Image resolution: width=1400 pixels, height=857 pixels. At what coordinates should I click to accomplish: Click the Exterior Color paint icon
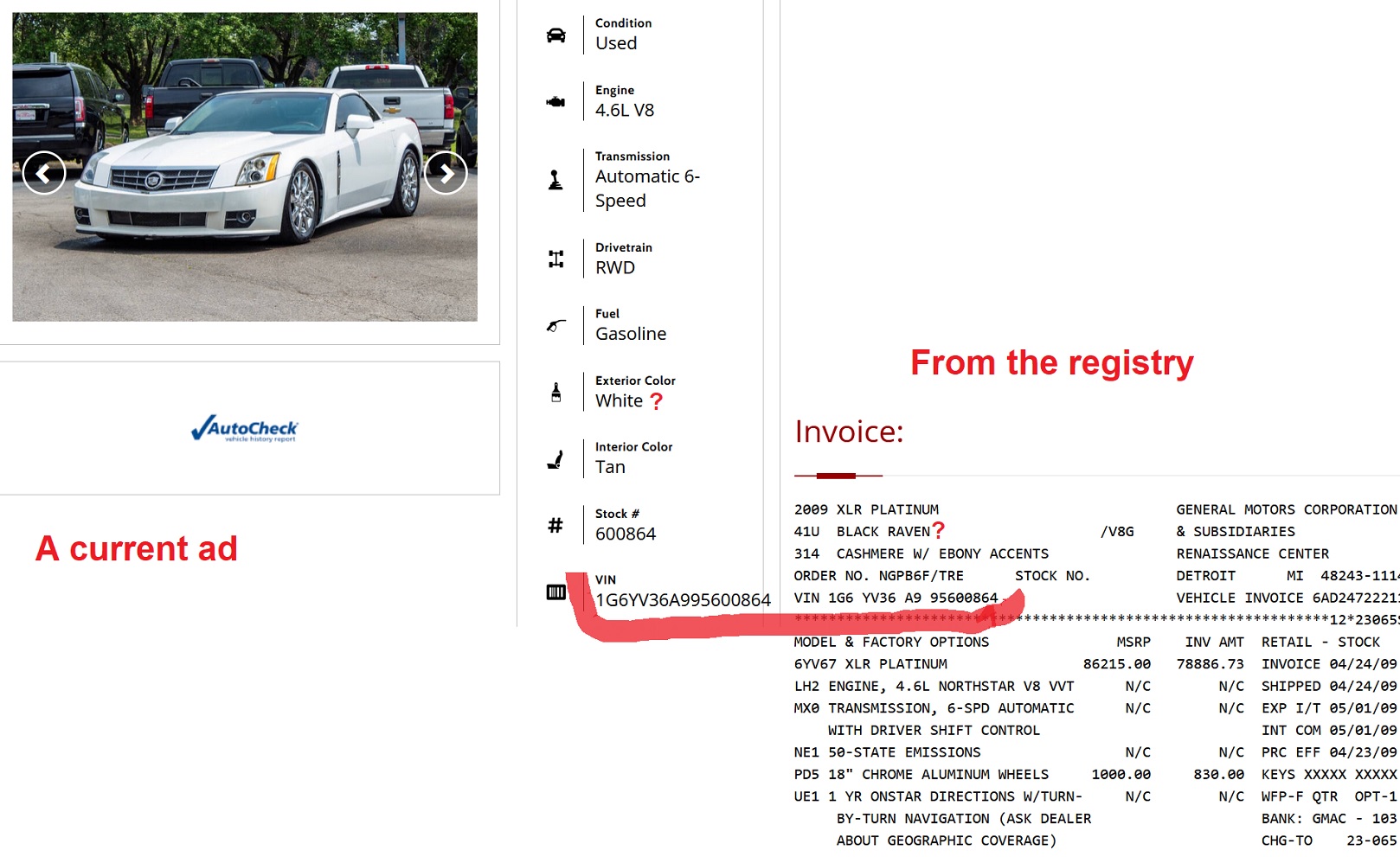tap(556, 393)
